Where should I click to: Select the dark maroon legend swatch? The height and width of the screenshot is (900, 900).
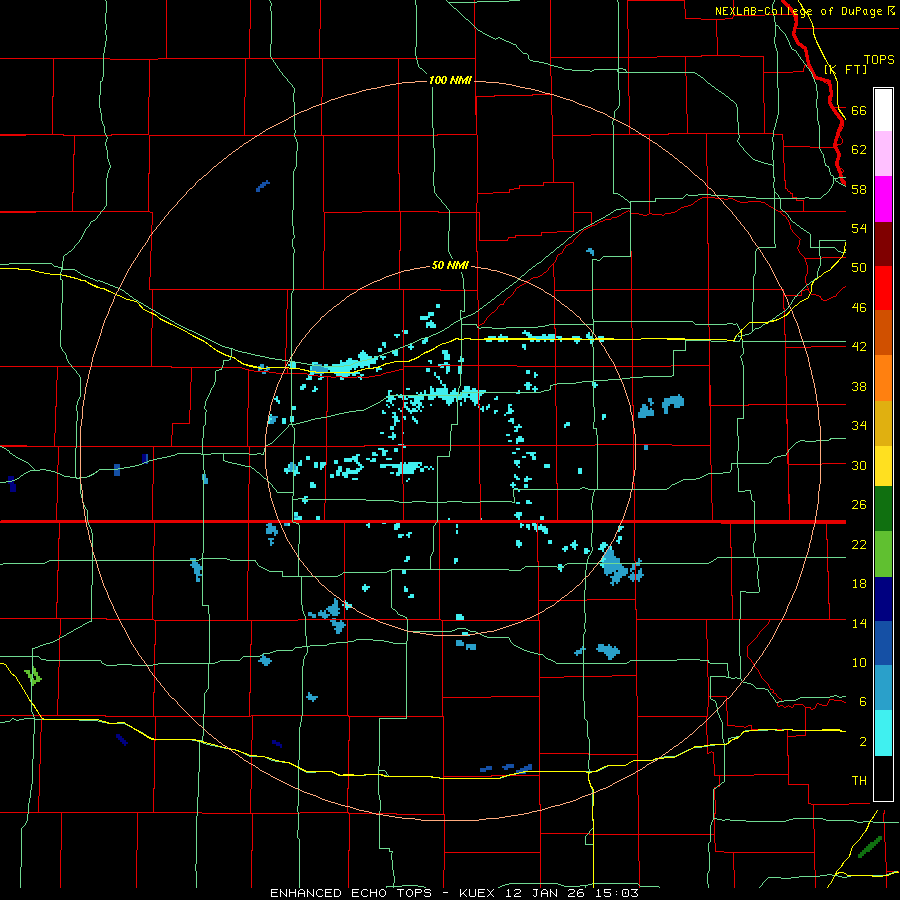883,245
